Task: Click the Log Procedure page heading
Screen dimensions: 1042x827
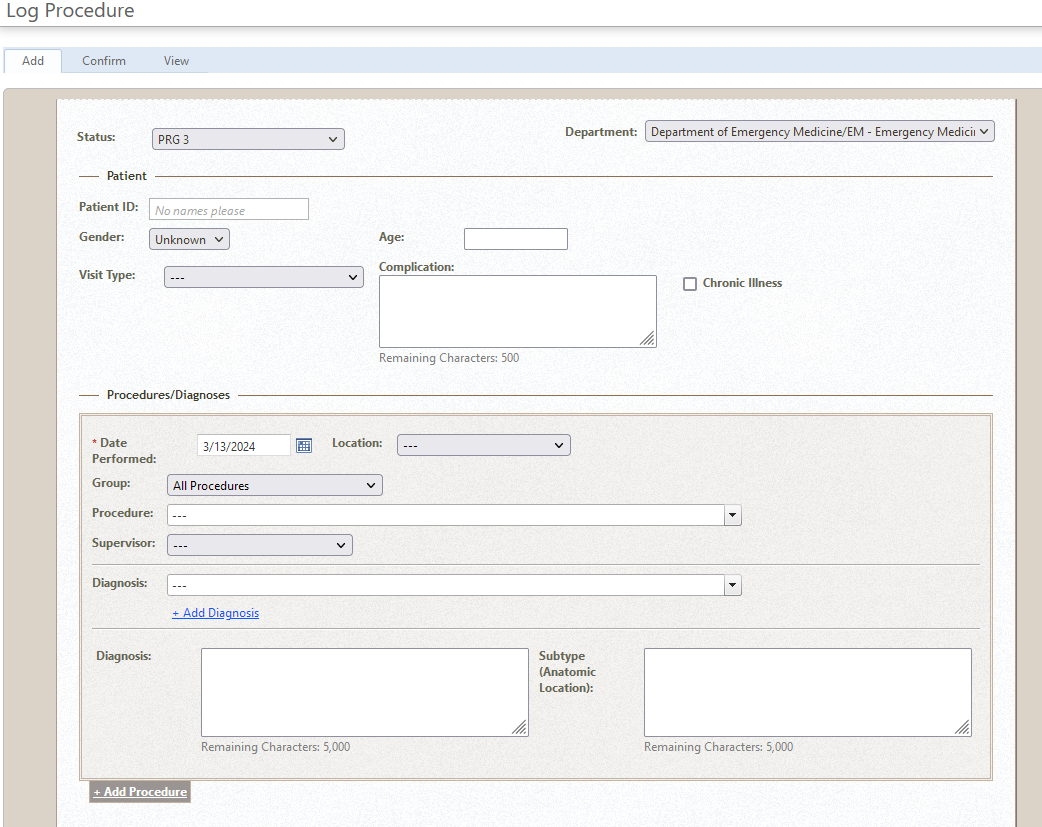Action: click(x=70, y=11)
